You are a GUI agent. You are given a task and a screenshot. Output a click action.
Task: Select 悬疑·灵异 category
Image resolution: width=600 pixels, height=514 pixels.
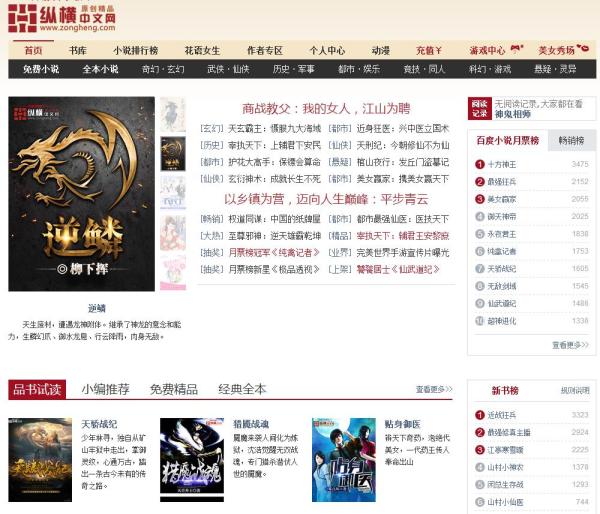pos(555,69)
